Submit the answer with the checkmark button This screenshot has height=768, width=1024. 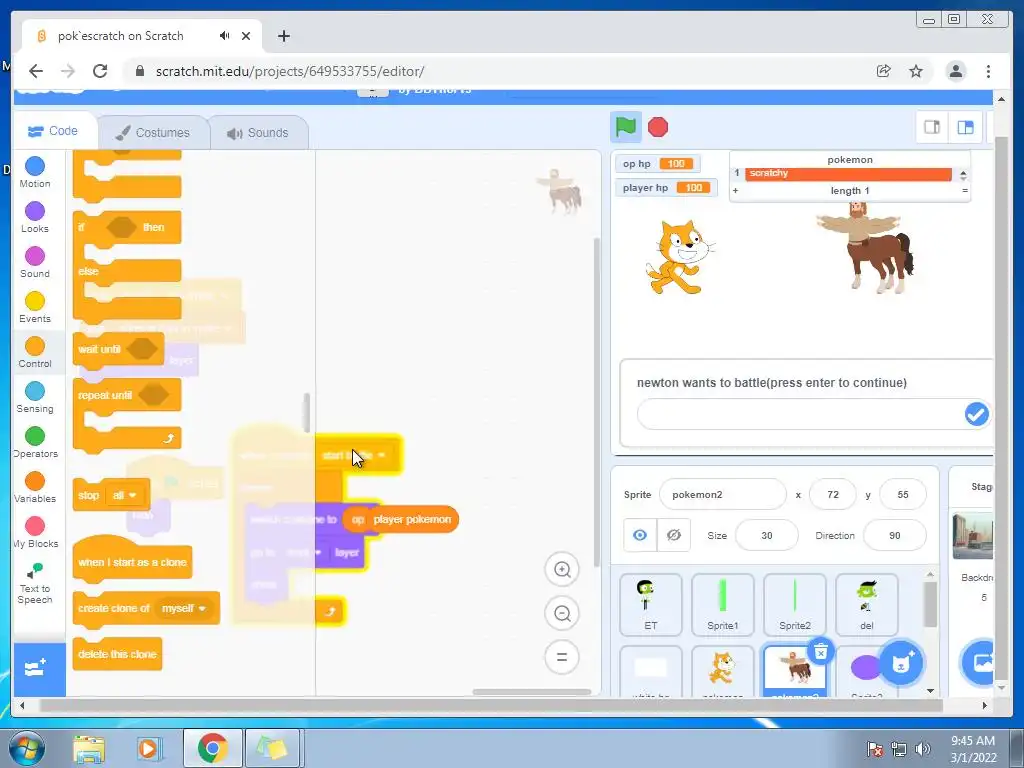pos(976,414)
